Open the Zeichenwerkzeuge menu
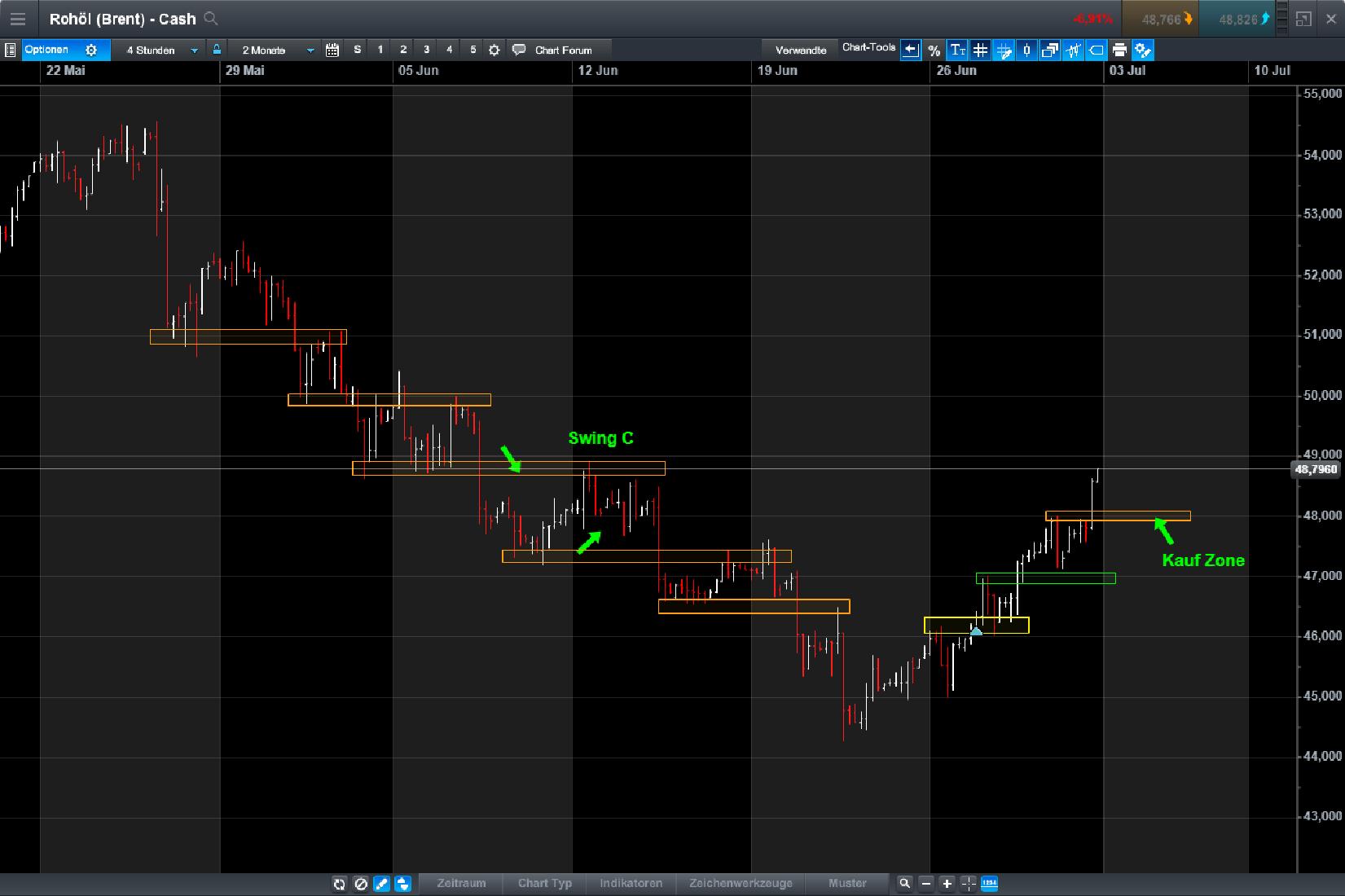 point(741,884)
